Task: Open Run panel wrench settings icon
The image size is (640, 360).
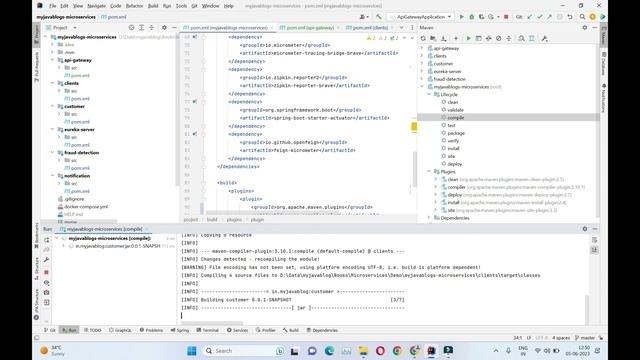Action: coord(47,260)
